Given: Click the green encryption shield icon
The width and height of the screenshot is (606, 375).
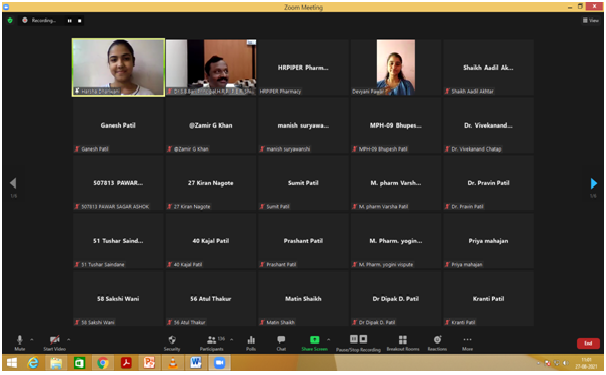Looking at the screenshot, I should 10,20.
